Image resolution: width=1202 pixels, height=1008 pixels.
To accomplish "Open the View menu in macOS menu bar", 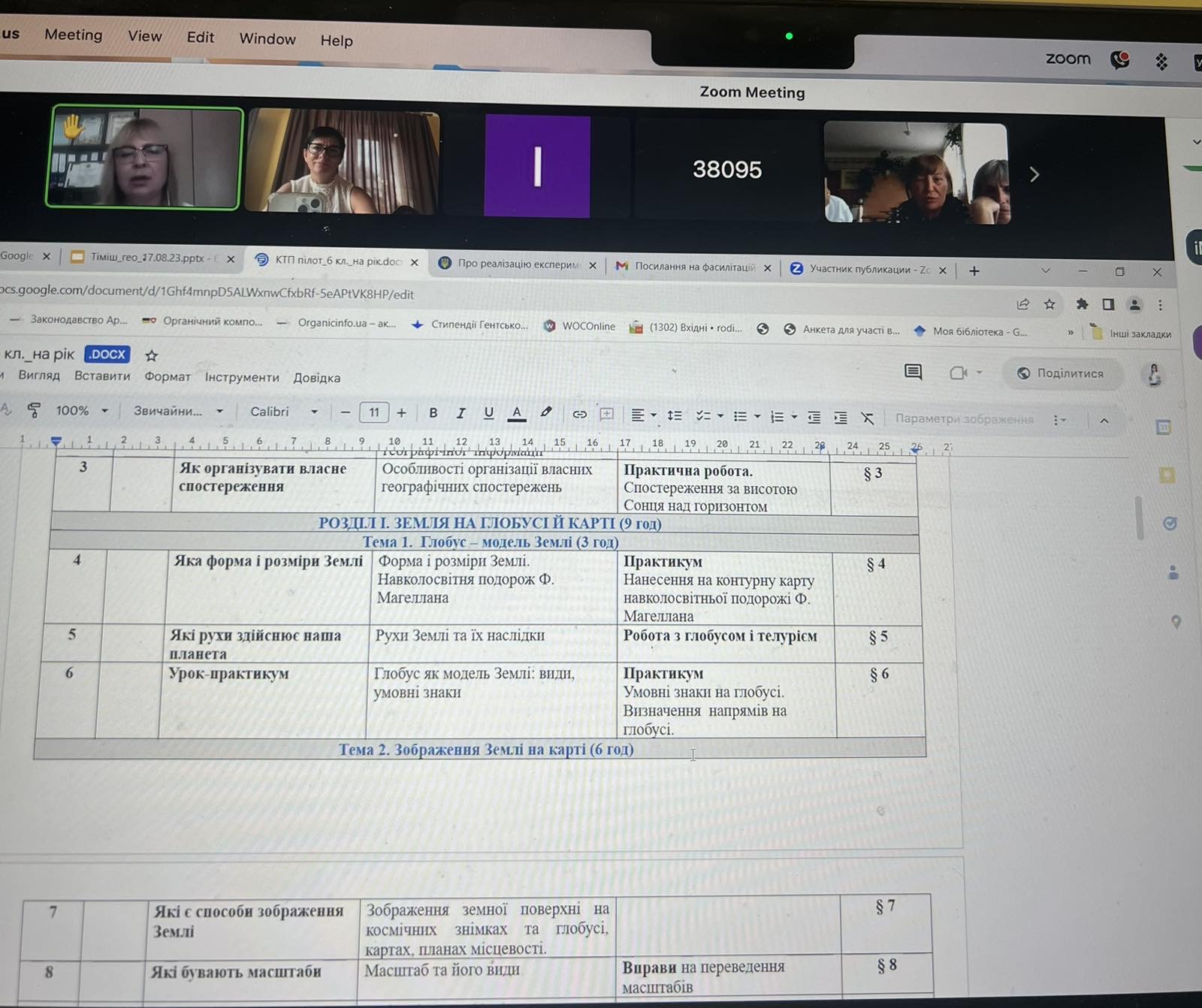I will point(145,36).
